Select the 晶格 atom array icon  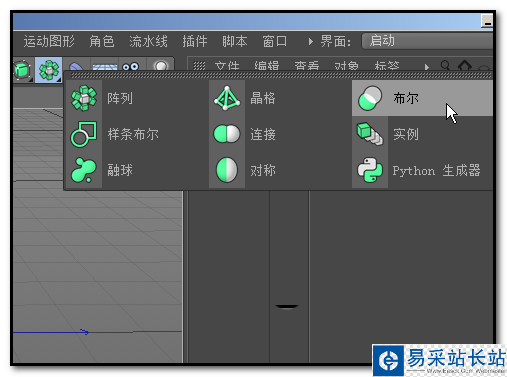click(x=227, y=98)
